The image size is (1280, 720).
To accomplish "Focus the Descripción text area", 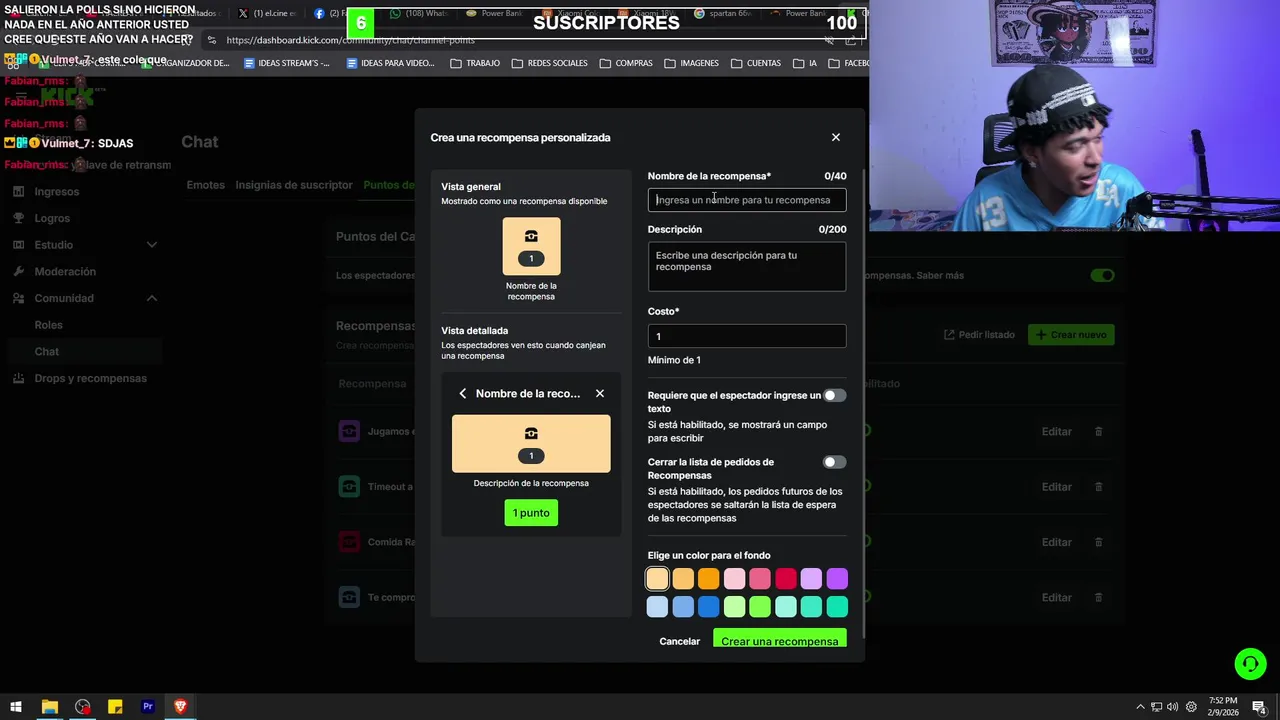I will tap(747, 267).
